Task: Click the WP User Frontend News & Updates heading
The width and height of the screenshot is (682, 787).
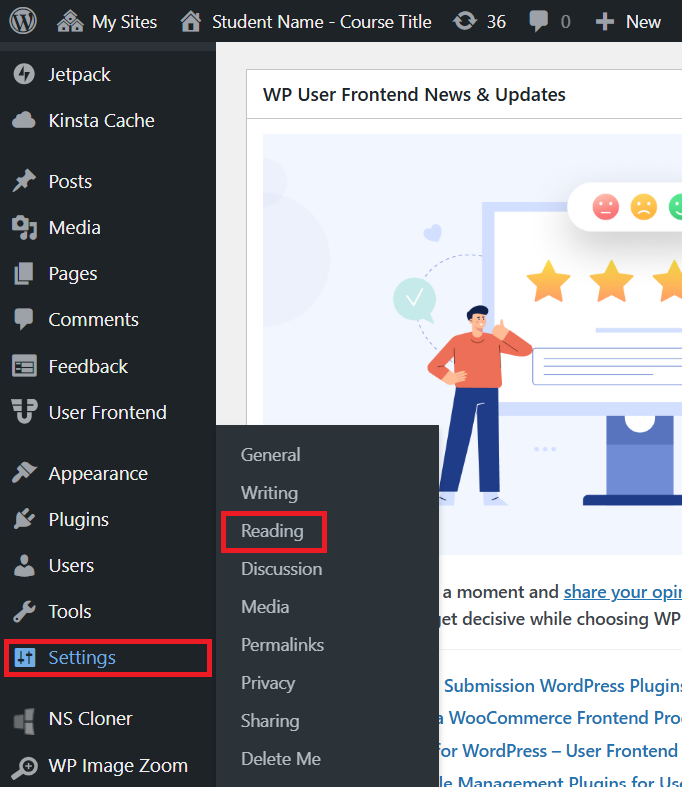Action: tap(414, 94)
